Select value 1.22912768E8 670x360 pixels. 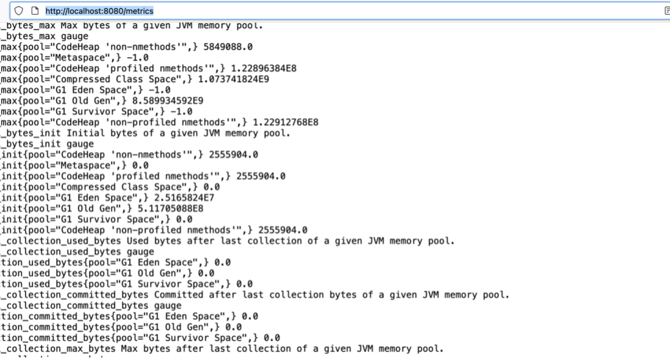285,122
